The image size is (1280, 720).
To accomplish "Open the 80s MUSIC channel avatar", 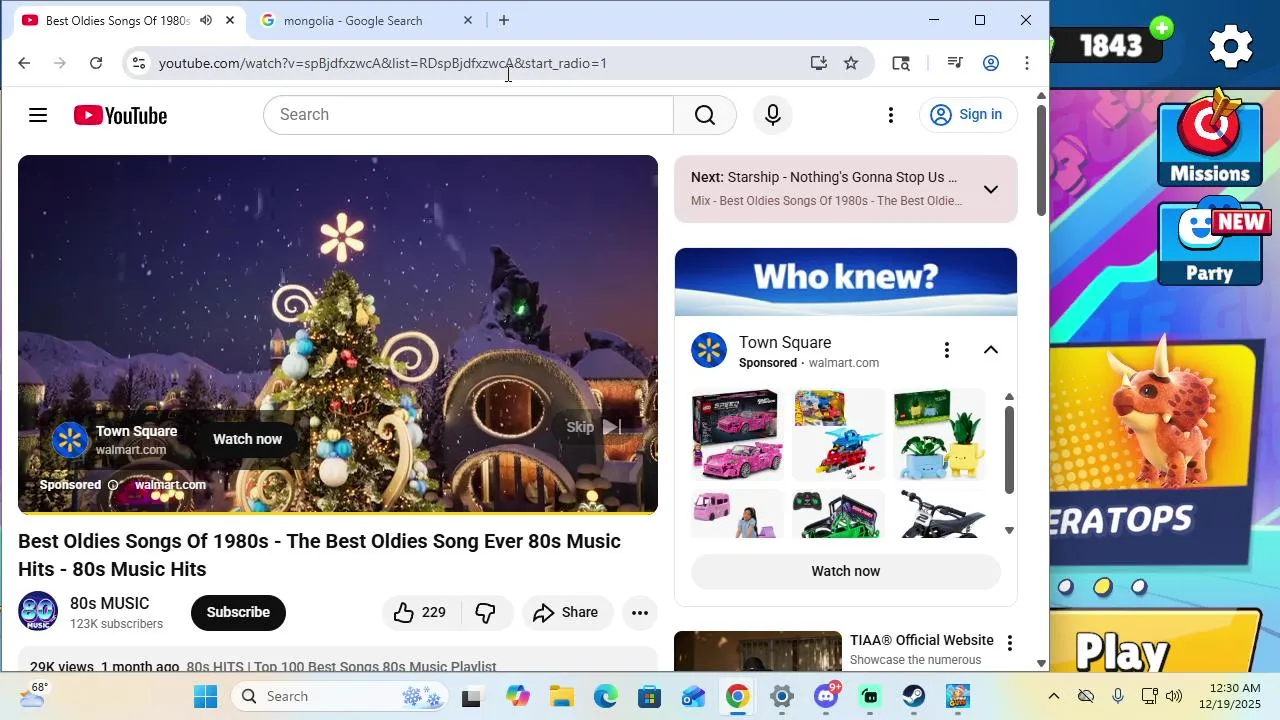I will click(x=38, y=612).
